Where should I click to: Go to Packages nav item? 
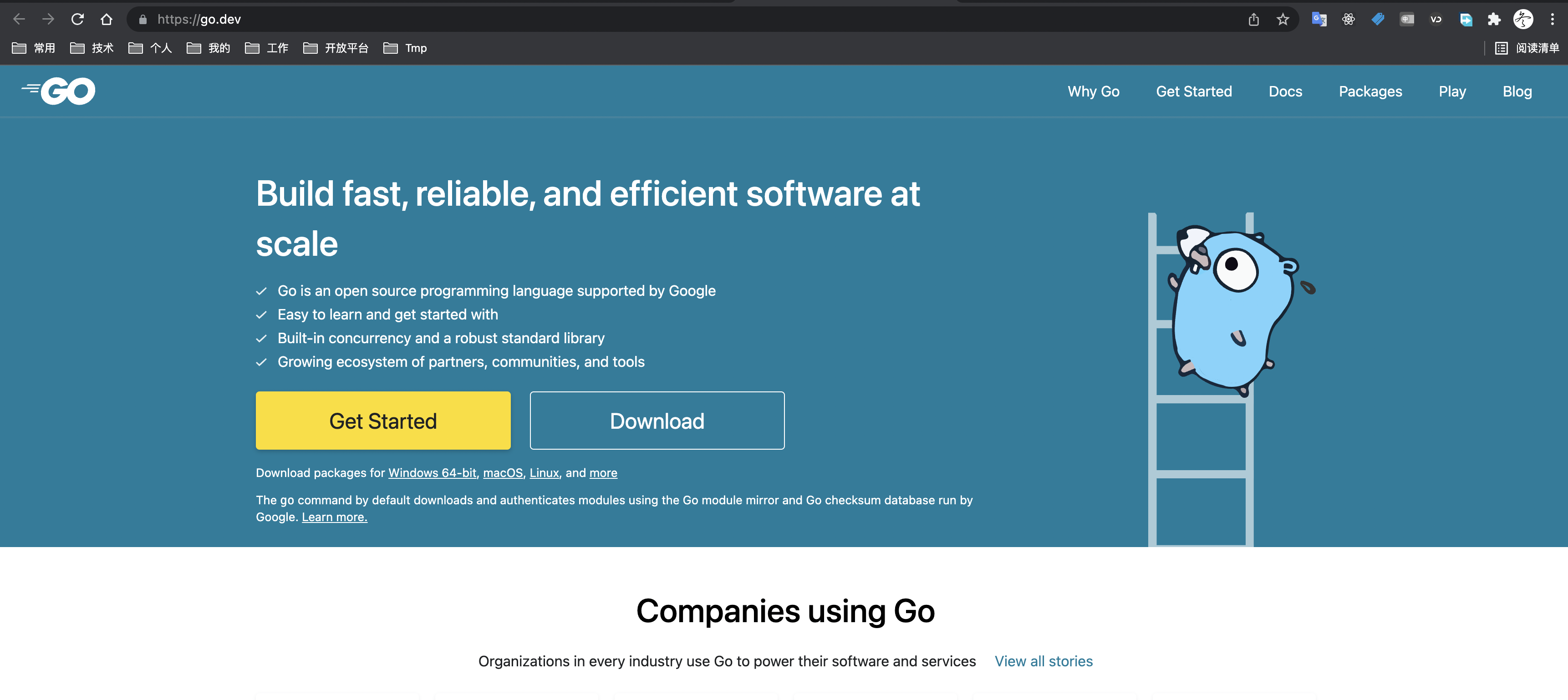[1370, 91]
